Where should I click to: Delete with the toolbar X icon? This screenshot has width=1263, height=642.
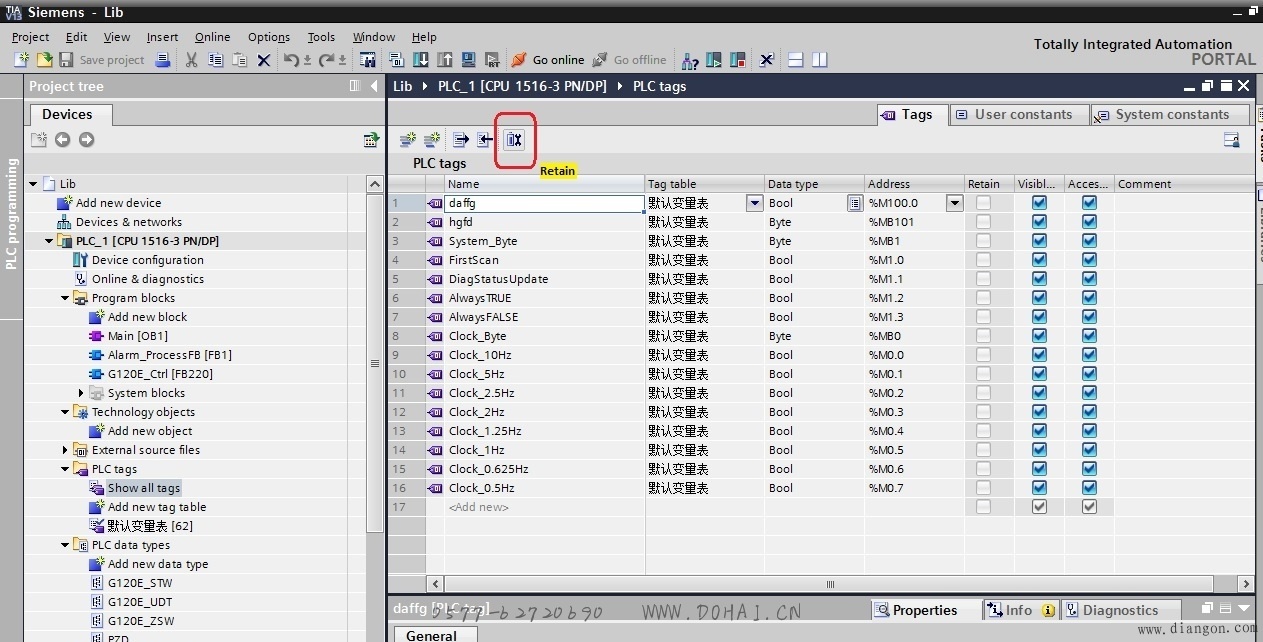coord(264,60)
